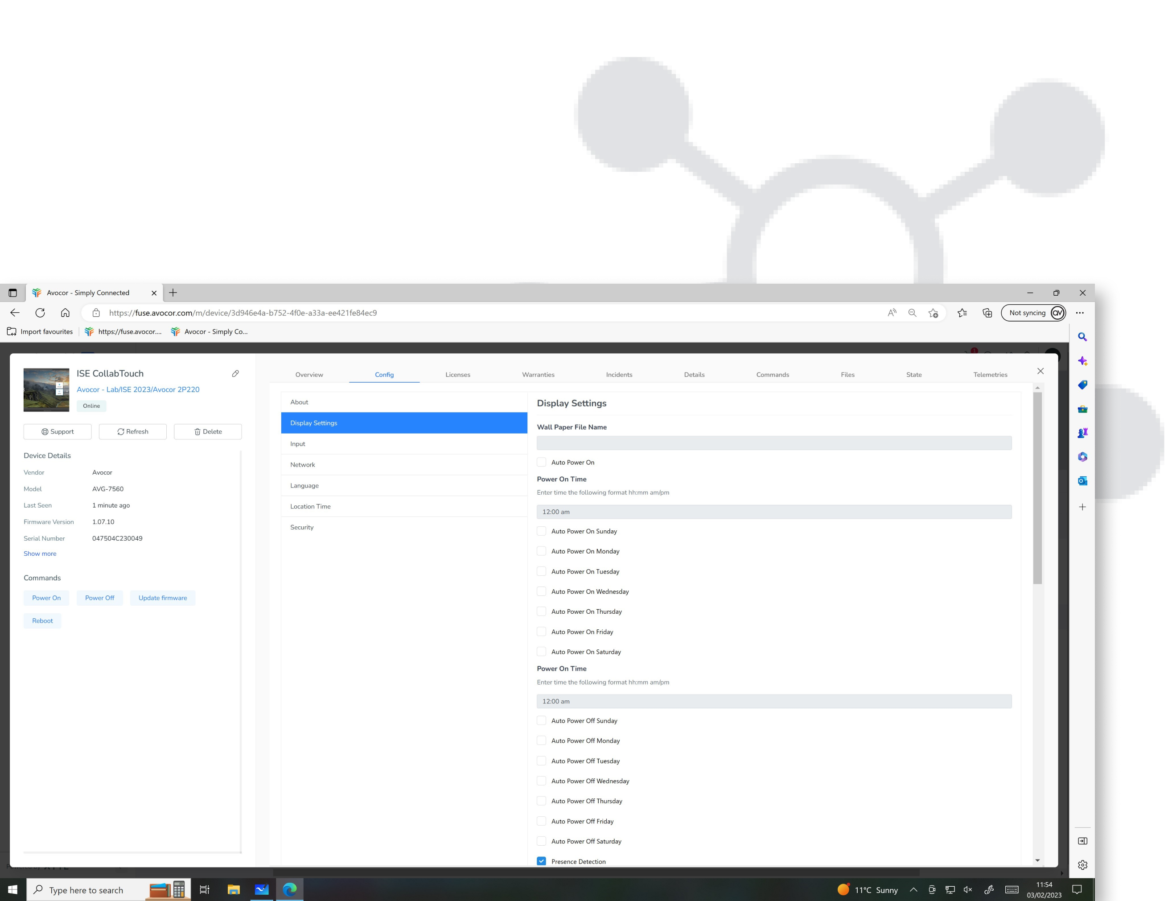Open the zoom magnifier icon in address bar
Screen dimensions: 1168x901
tap(911, 312)
